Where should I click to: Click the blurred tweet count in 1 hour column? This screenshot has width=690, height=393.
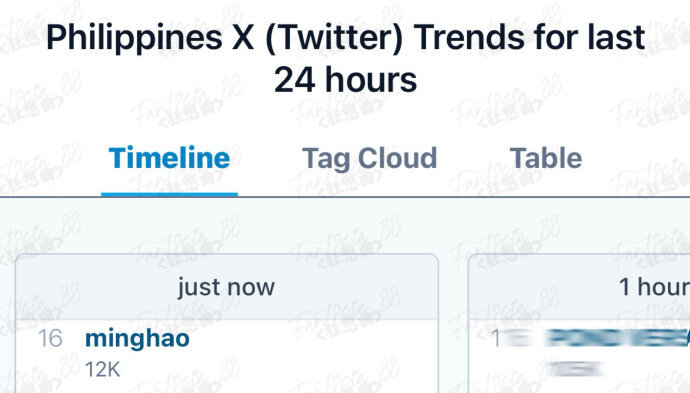(576, 369)
